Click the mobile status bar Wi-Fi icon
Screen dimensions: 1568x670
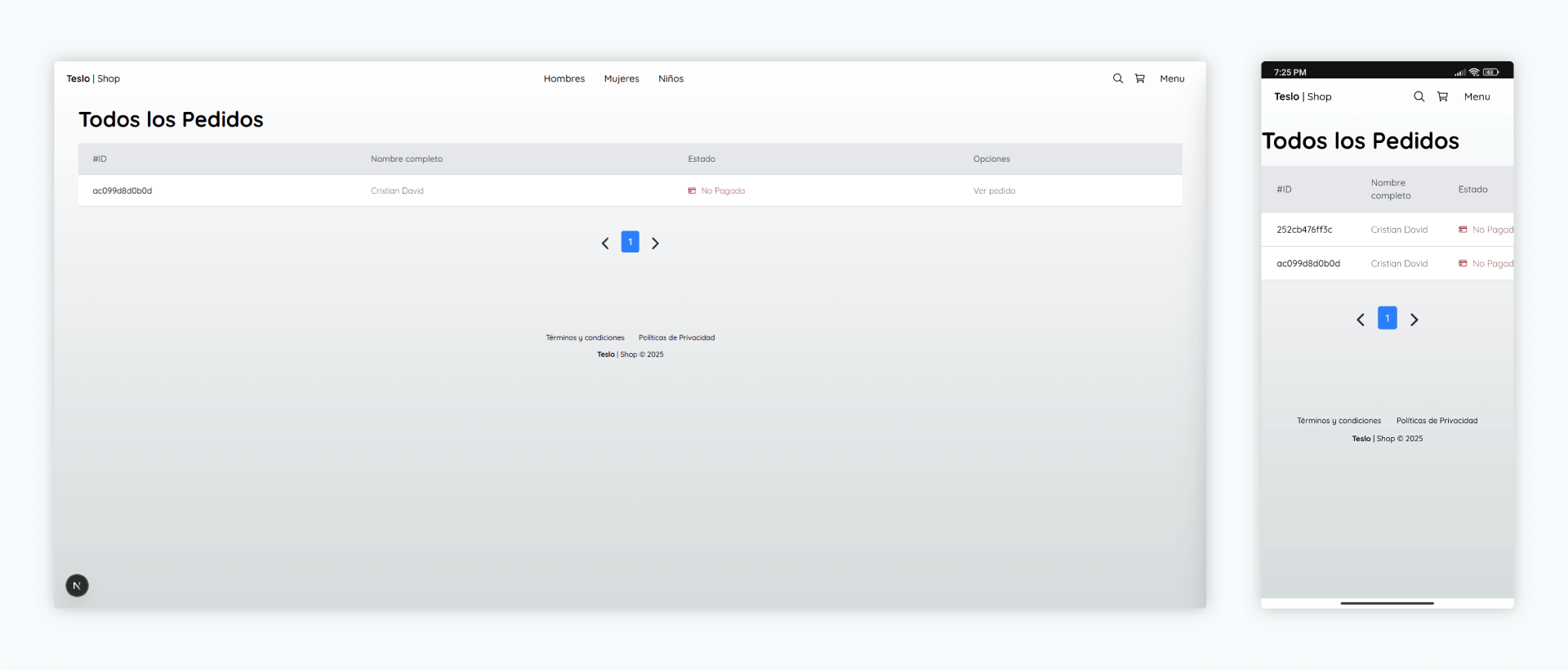(1474, 73)
